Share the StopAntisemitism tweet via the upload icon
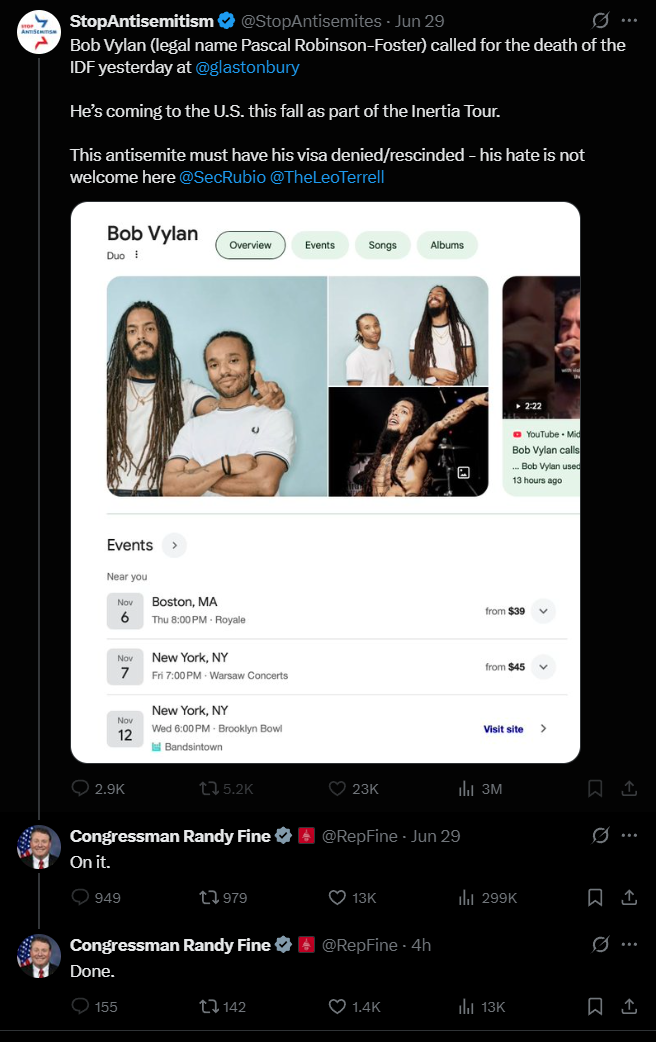656x1042 pixels. point(629,788)
